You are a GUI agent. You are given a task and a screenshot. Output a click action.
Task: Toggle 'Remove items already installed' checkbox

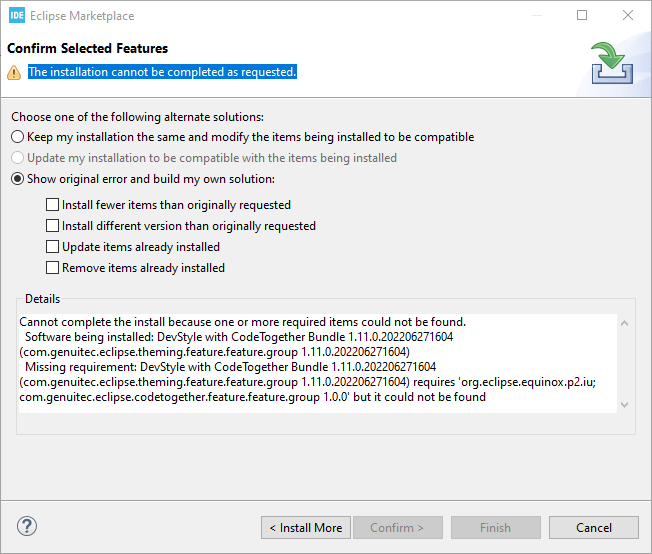tap(52, 267)
